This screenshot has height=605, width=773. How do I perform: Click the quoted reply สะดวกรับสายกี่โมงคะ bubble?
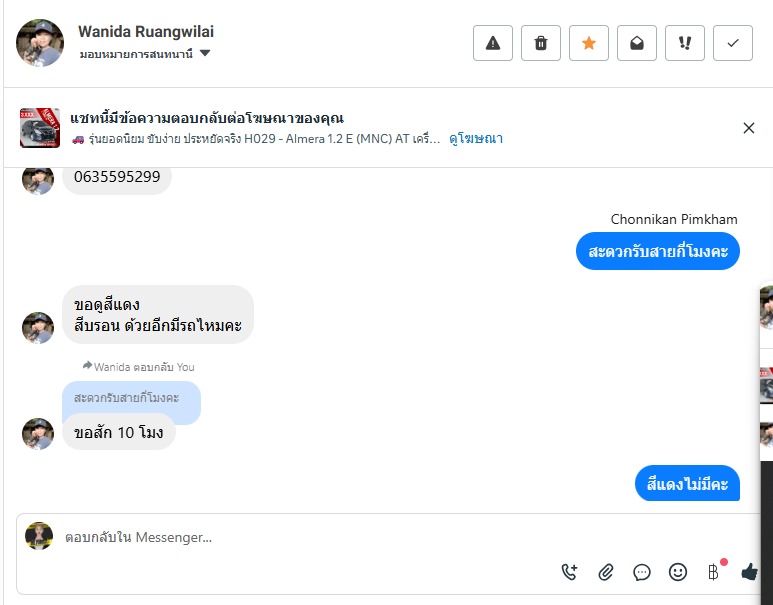[x=130, y=398]
